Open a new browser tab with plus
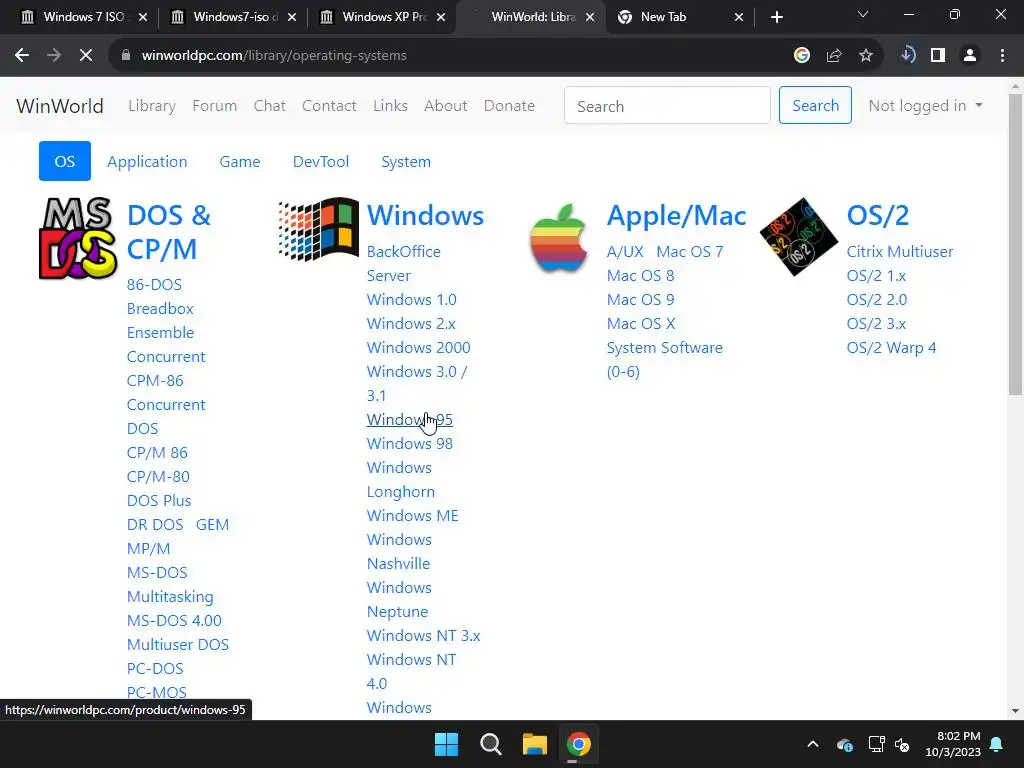1024x768 pixels. point(776,17)
